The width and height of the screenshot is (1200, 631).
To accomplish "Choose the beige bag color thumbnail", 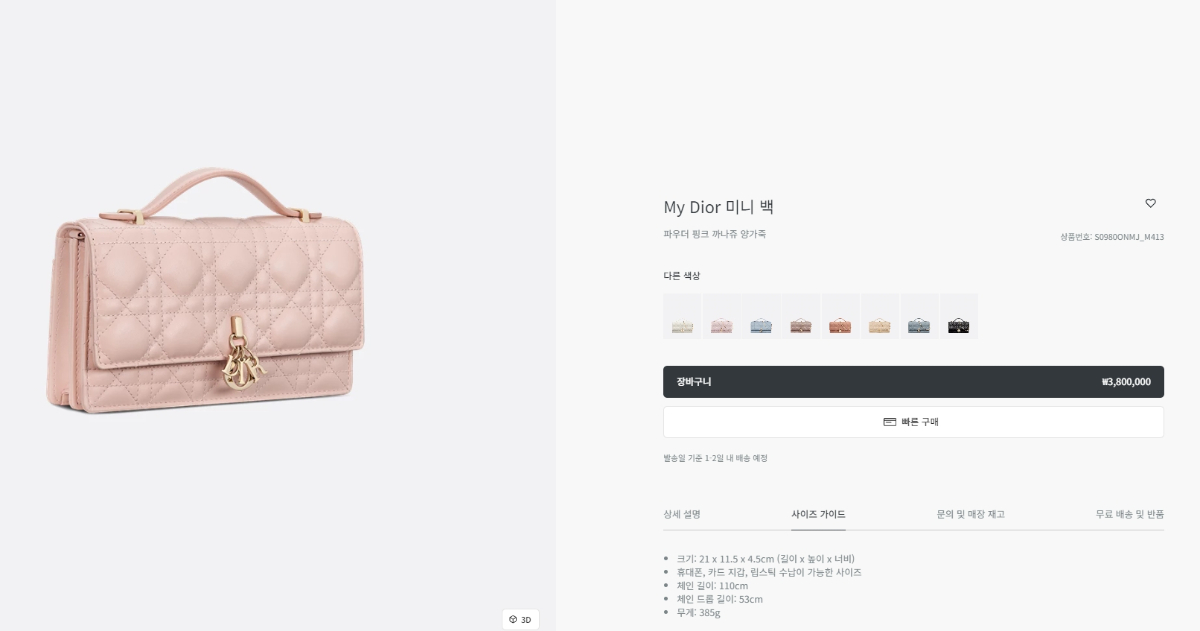I will coord(880,317).
